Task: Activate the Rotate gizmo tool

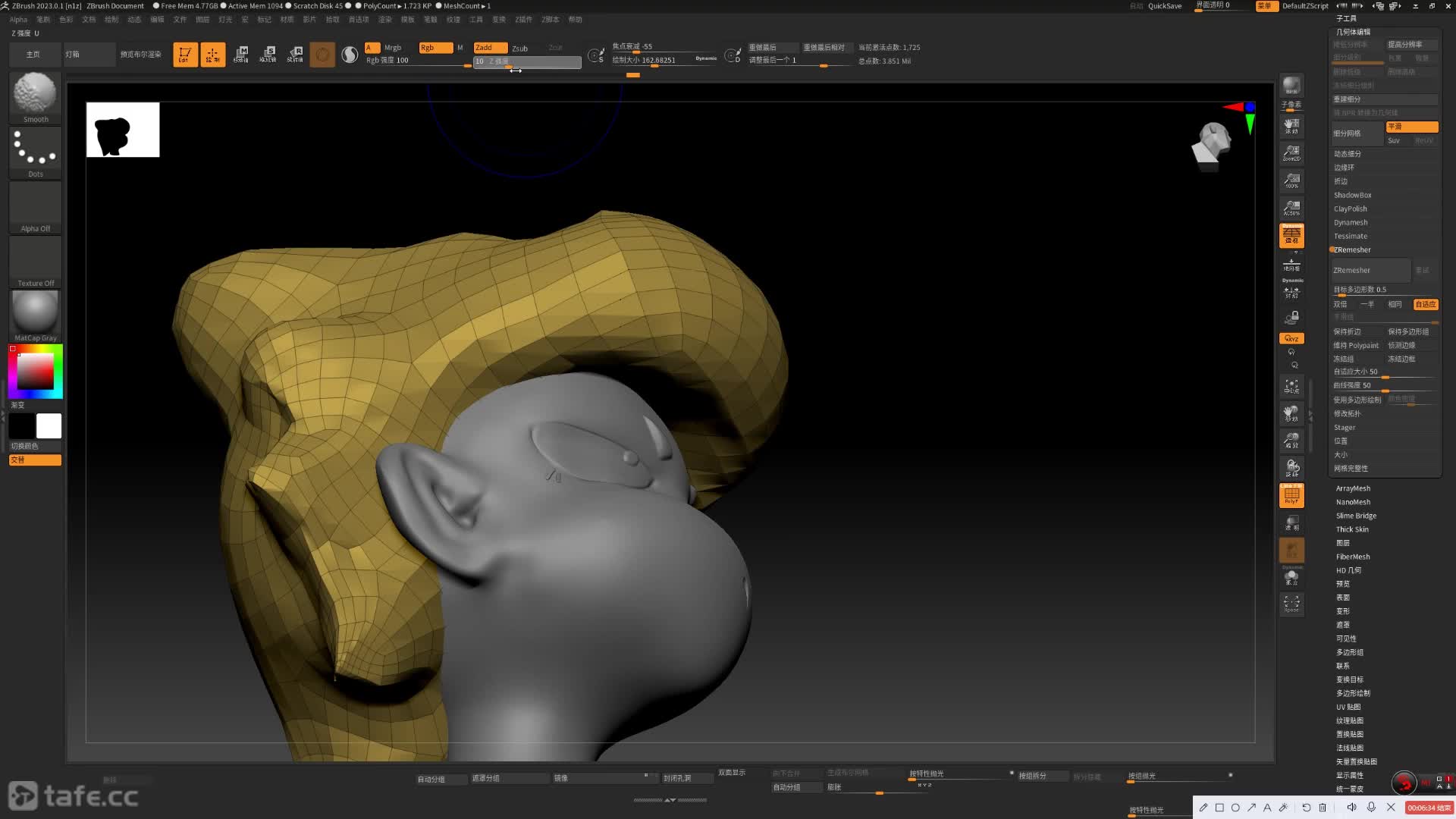Action: (295, 55)
